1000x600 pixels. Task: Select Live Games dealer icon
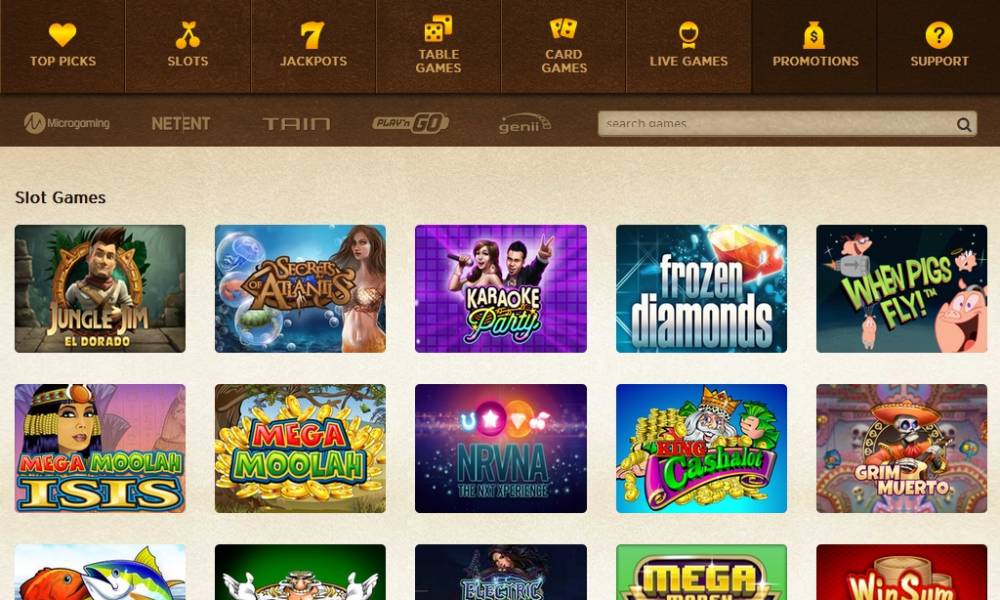(689, 35)
